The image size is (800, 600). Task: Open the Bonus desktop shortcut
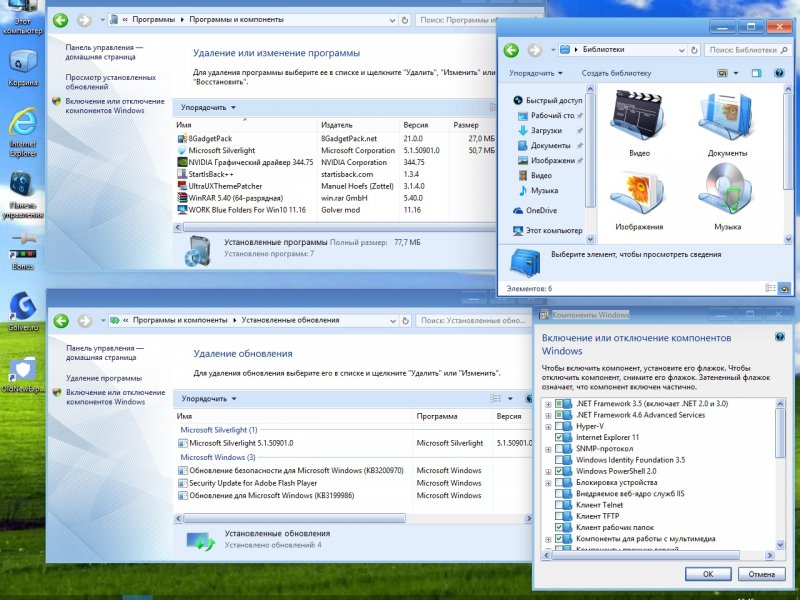coord(22,252)
